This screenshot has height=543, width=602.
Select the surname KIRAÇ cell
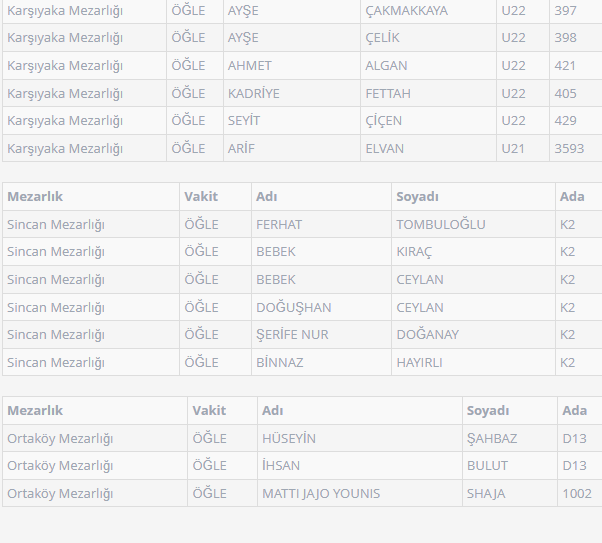414,251
